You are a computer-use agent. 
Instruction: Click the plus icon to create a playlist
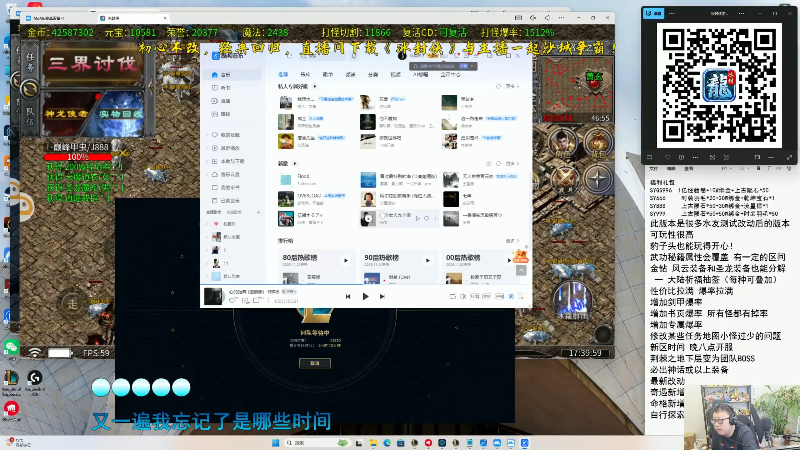(x=259, y=212)
